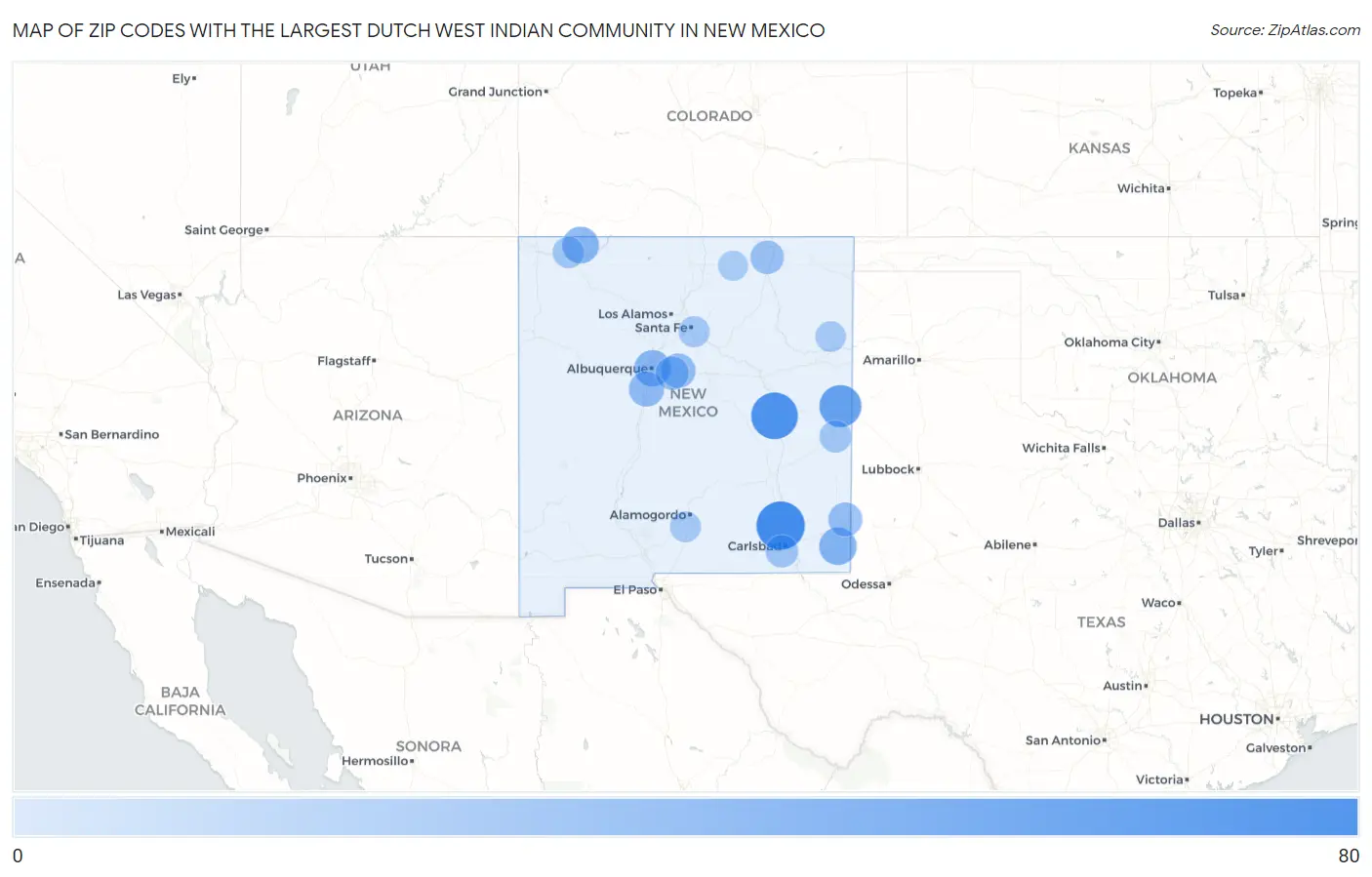The image size is (1372, 877).
Task: Click the Mexicali city label
Action: point(188,532)
